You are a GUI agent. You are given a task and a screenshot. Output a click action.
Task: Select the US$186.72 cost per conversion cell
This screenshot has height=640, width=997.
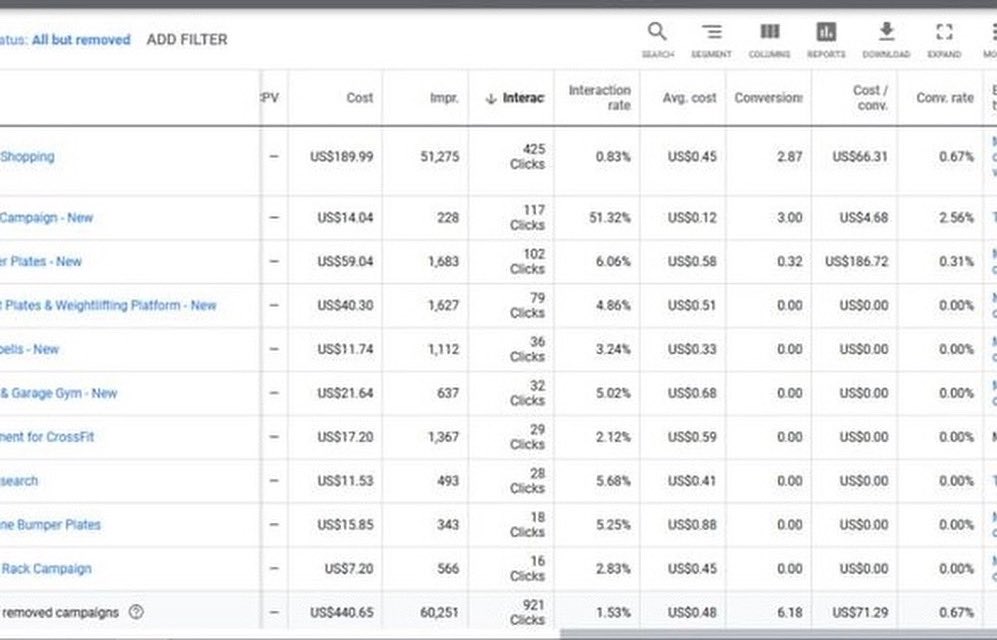click(x=856, y=261)
